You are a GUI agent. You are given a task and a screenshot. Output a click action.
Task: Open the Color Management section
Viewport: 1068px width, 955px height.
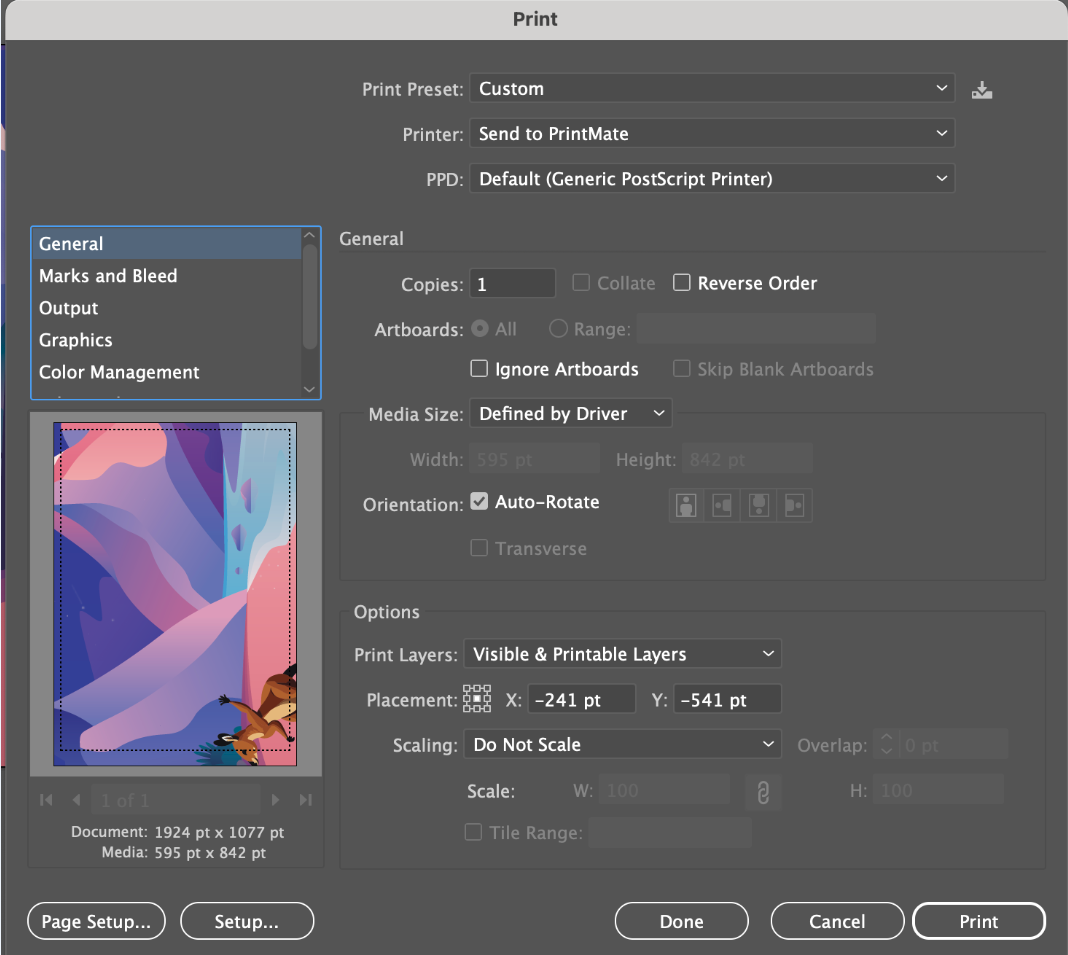(118, 372)
